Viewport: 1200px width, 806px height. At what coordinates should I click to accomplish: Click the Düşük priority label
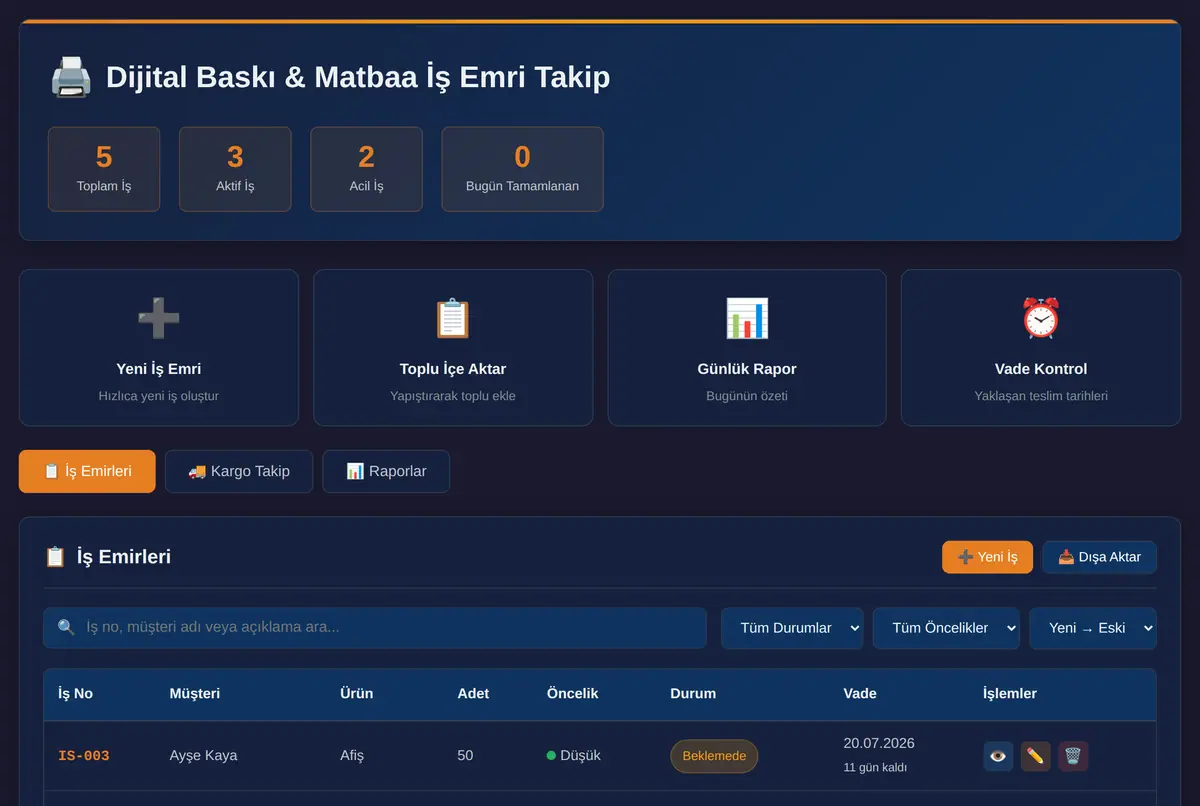pos(574,756)
